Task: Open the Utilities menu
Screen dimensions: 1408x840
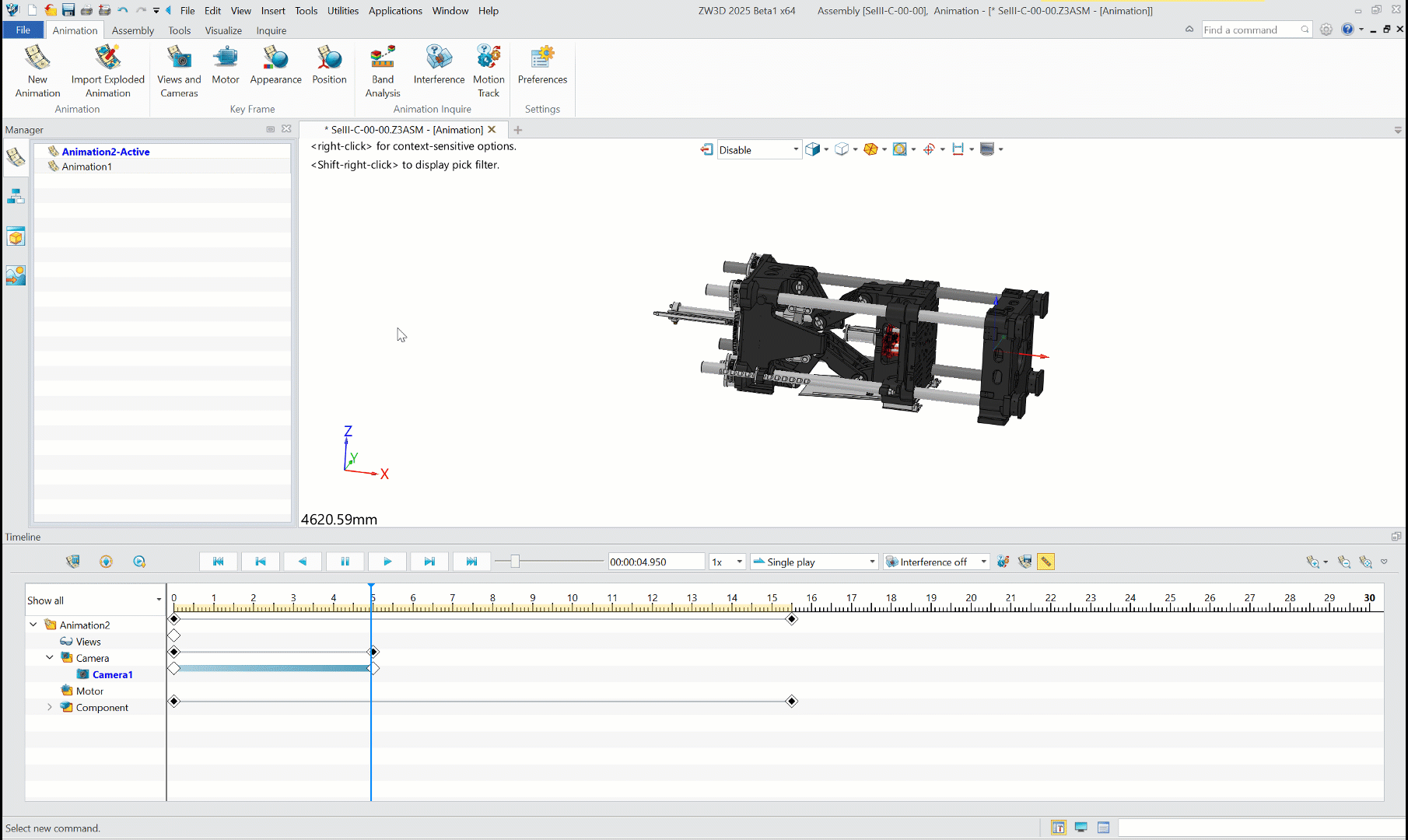Action: coord(343,10)
